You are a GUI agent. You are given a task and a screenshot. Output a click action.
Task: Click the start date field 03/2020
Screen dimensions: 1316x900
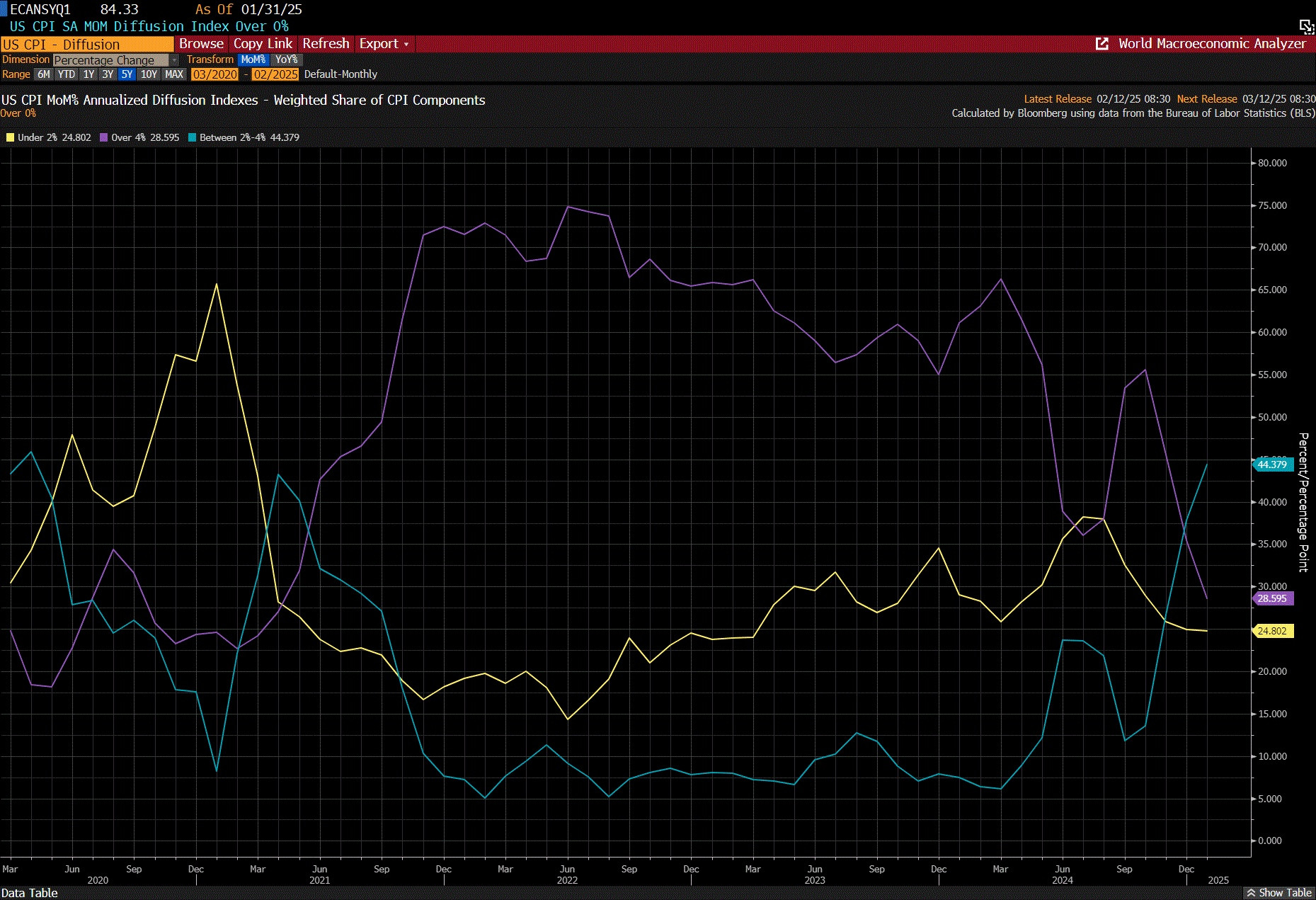215,74
